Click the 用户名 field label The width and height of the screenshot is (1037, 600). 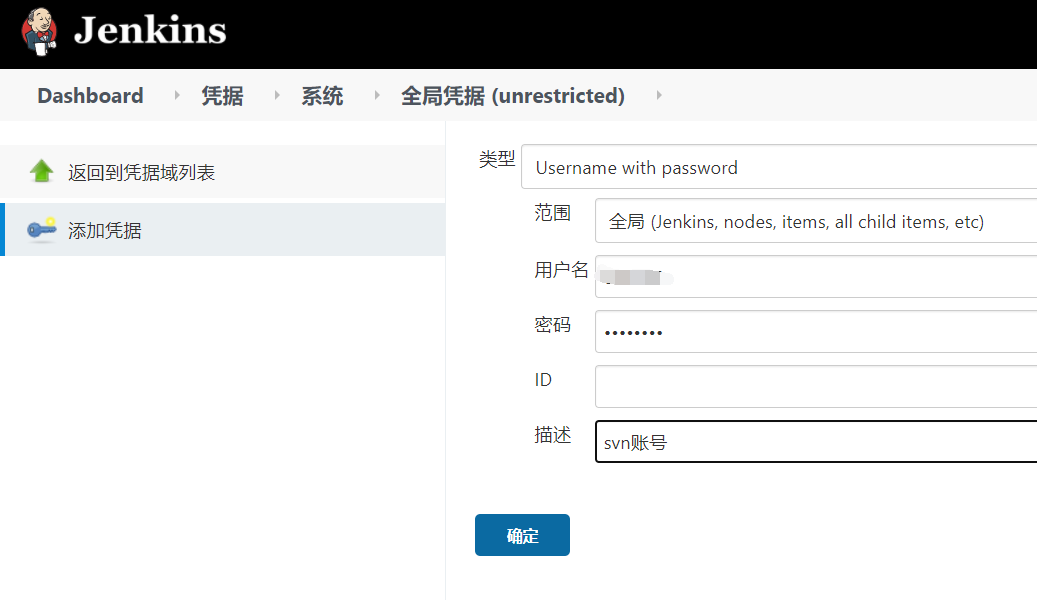561,270
